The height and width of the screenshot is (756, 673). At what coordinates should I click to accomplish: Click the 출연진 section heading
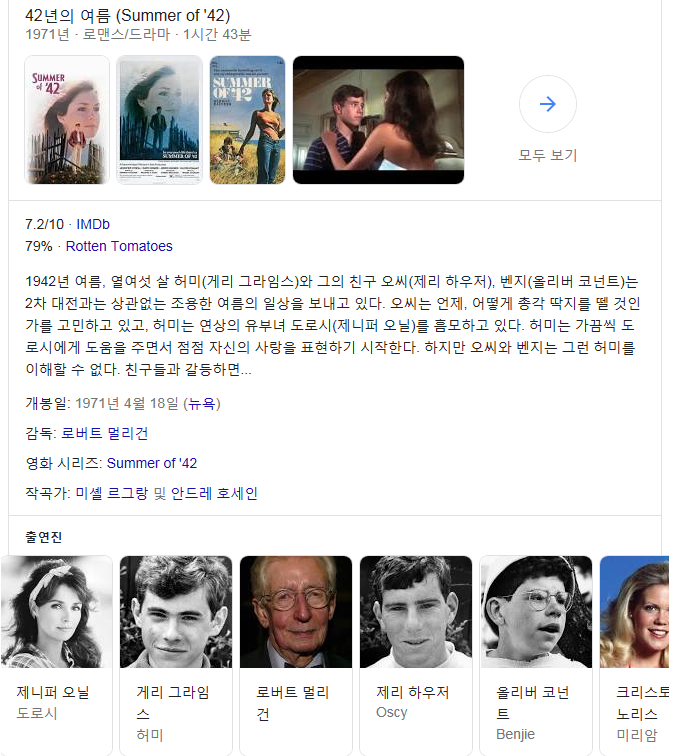(x=43, y=537)
